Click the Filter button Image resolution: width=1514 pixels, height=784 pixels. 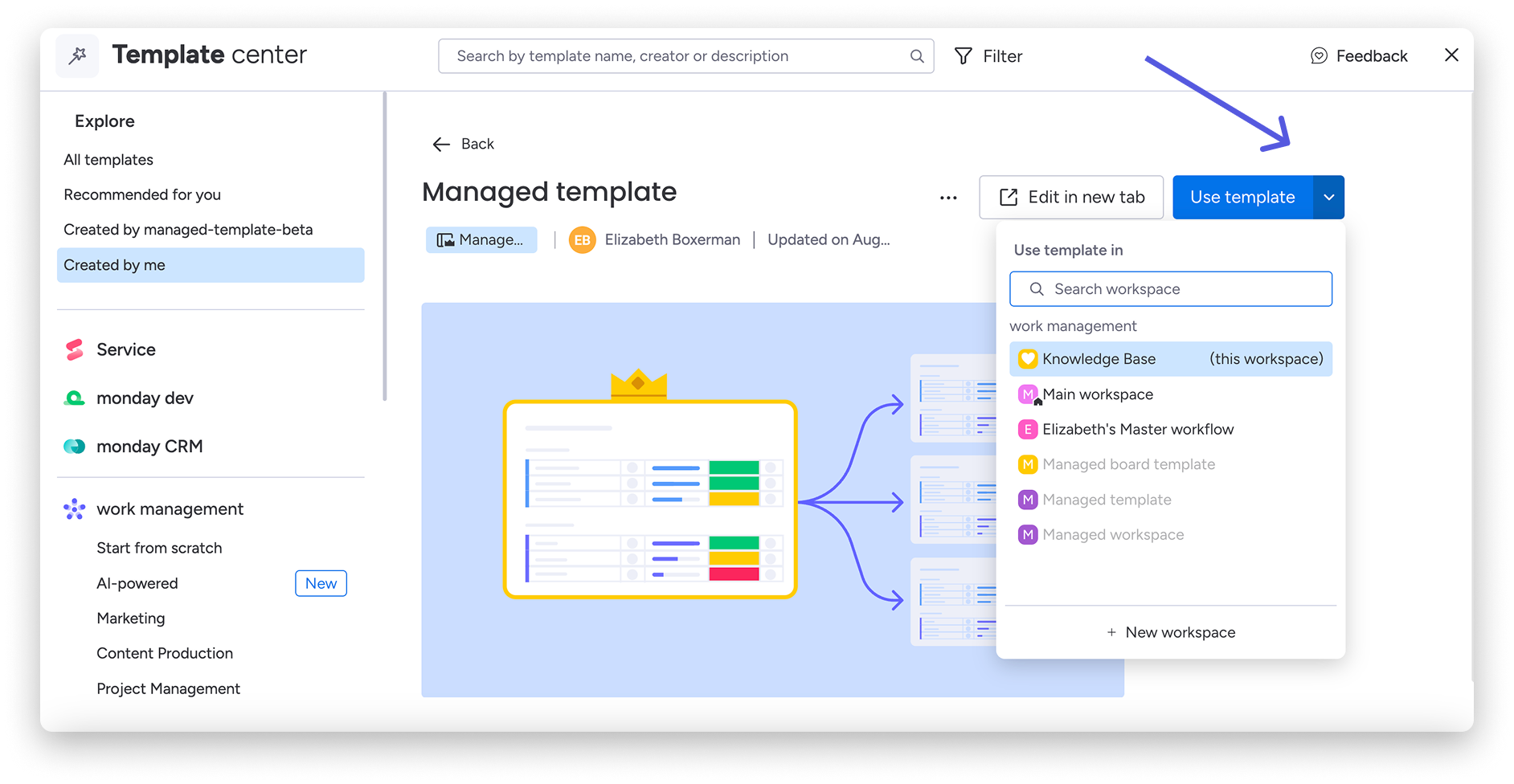tap(988, 56)
